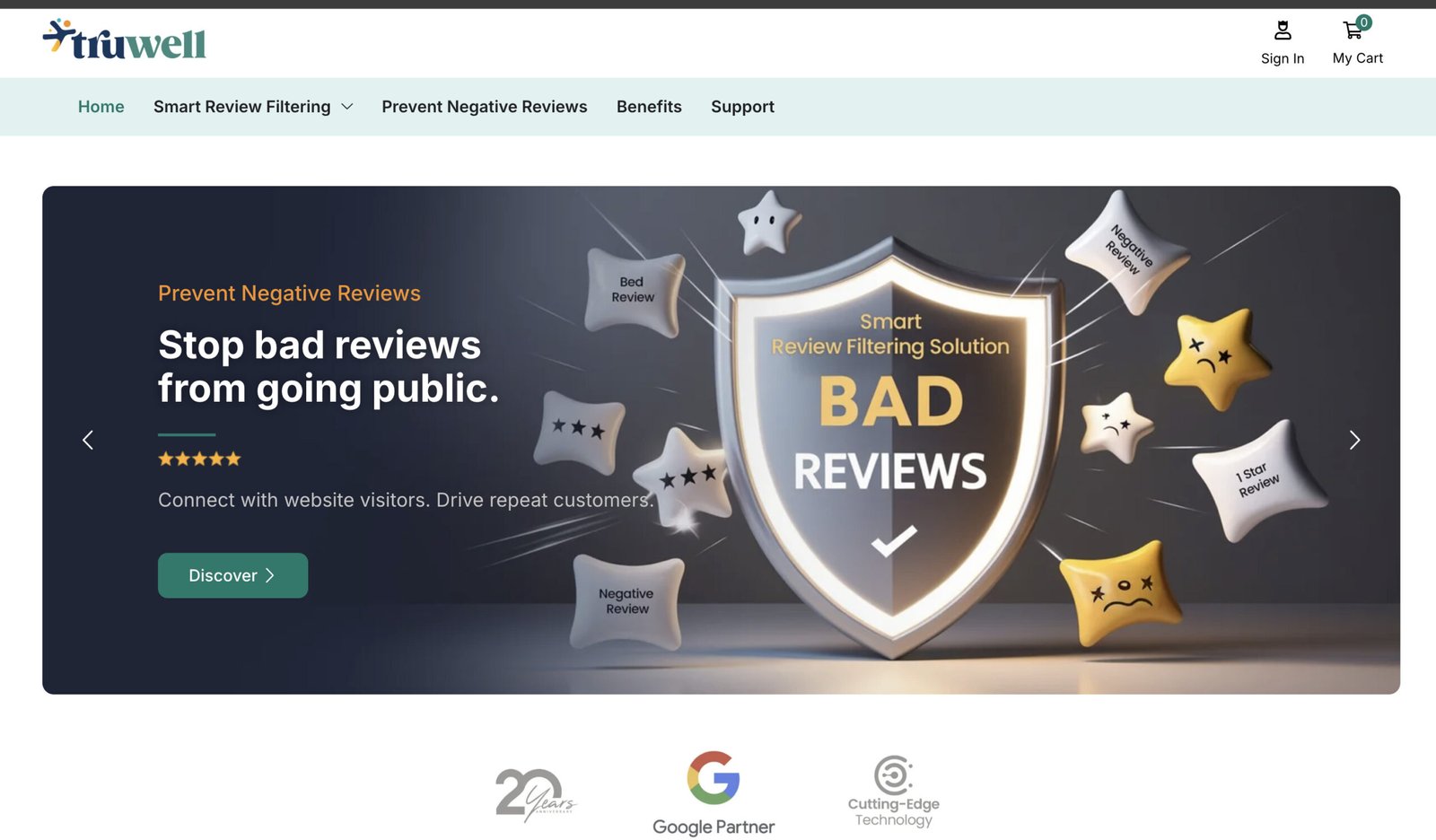Click the Cutting-Edge Technology icon
This screenshot has height=840, width=1436.
click(x=893, y=774)
